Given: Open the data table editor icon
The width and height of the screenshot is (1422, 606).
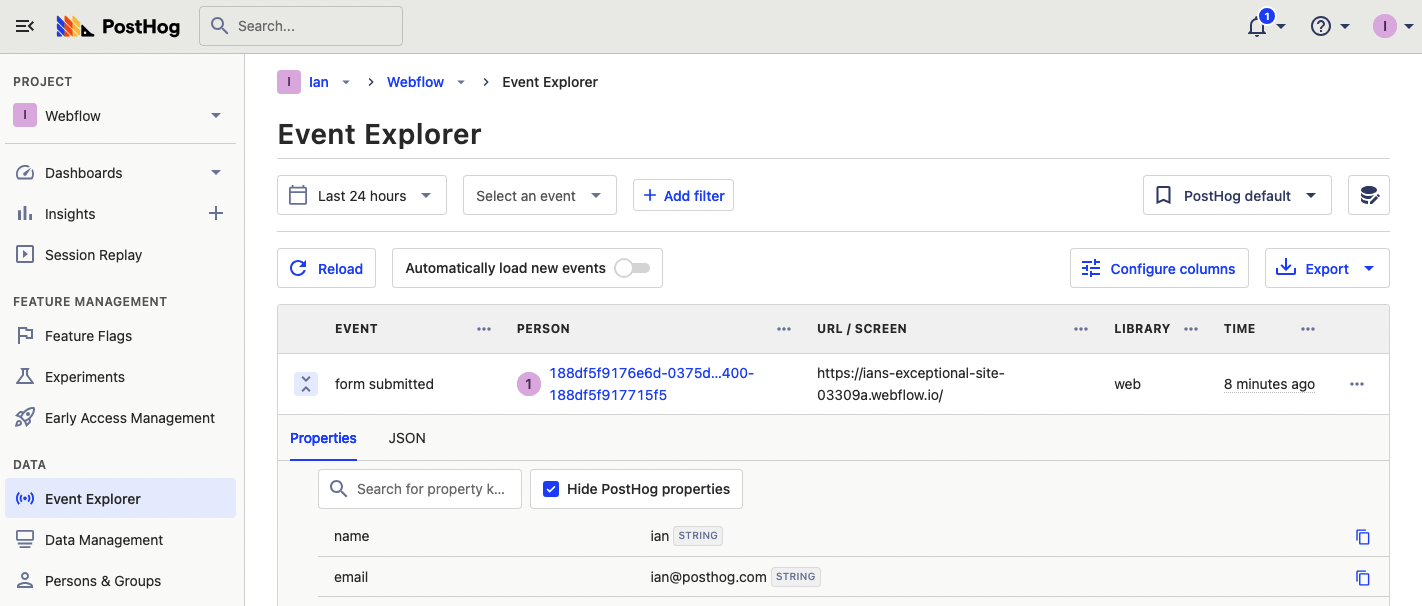Looking at the screenshot, I should click(1369, 196).
